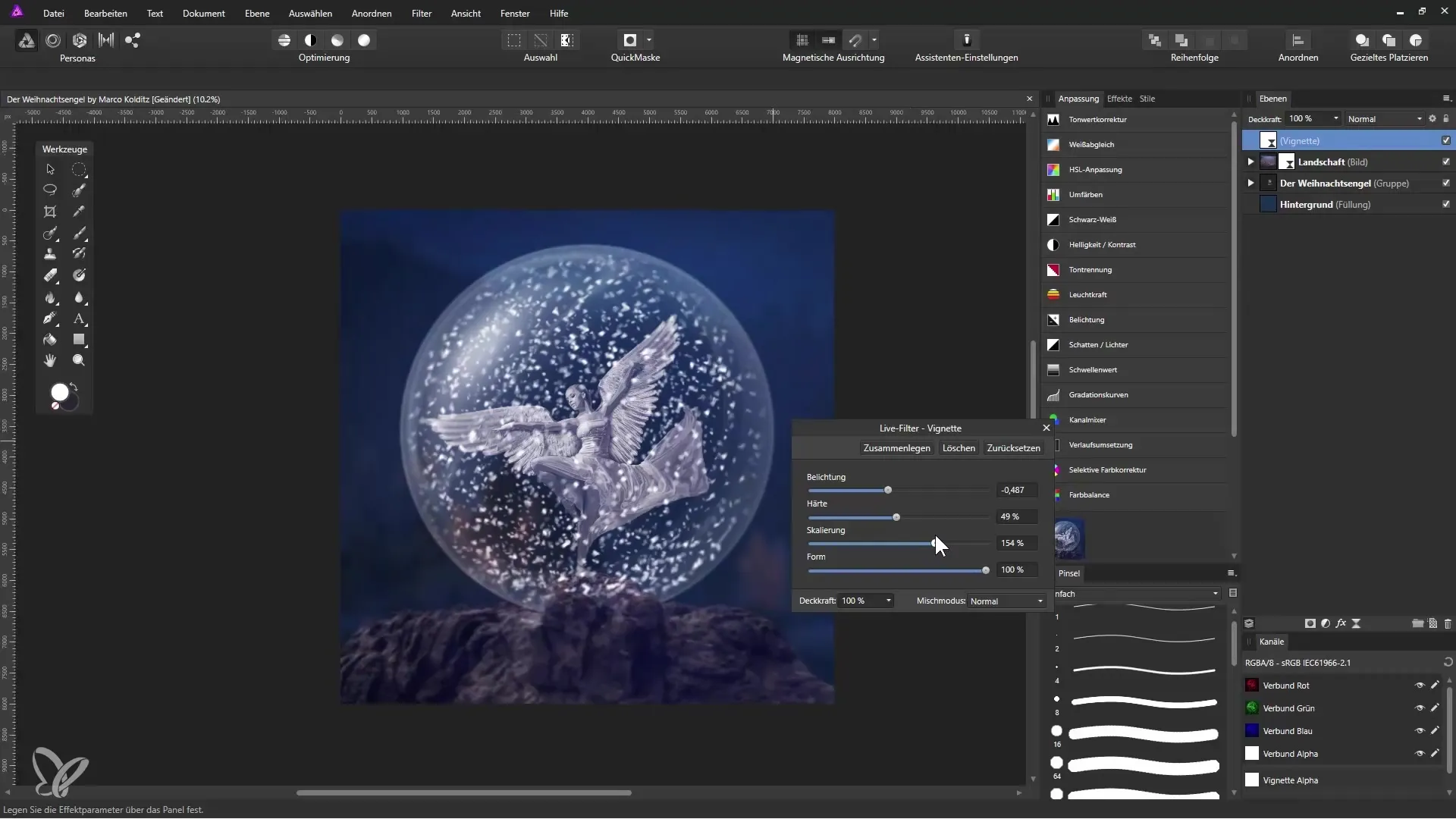The image size is (1456, 819).
Task: Click the Form slider handle
Action: (x=986, y=570)
